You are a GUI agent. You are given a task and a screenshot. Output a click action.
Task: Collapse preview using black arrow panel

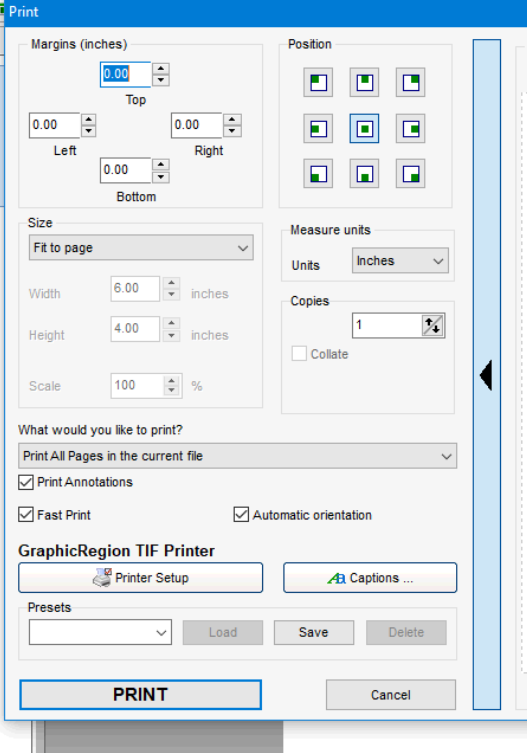pyautogui.click(x=487, y=375)
